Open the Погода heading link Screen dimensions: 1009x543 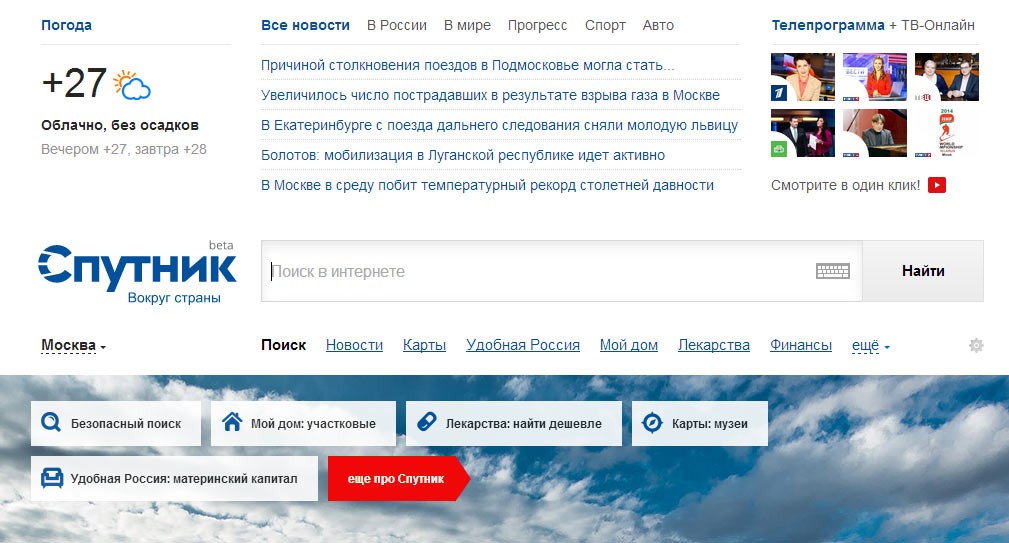(66, 25)
